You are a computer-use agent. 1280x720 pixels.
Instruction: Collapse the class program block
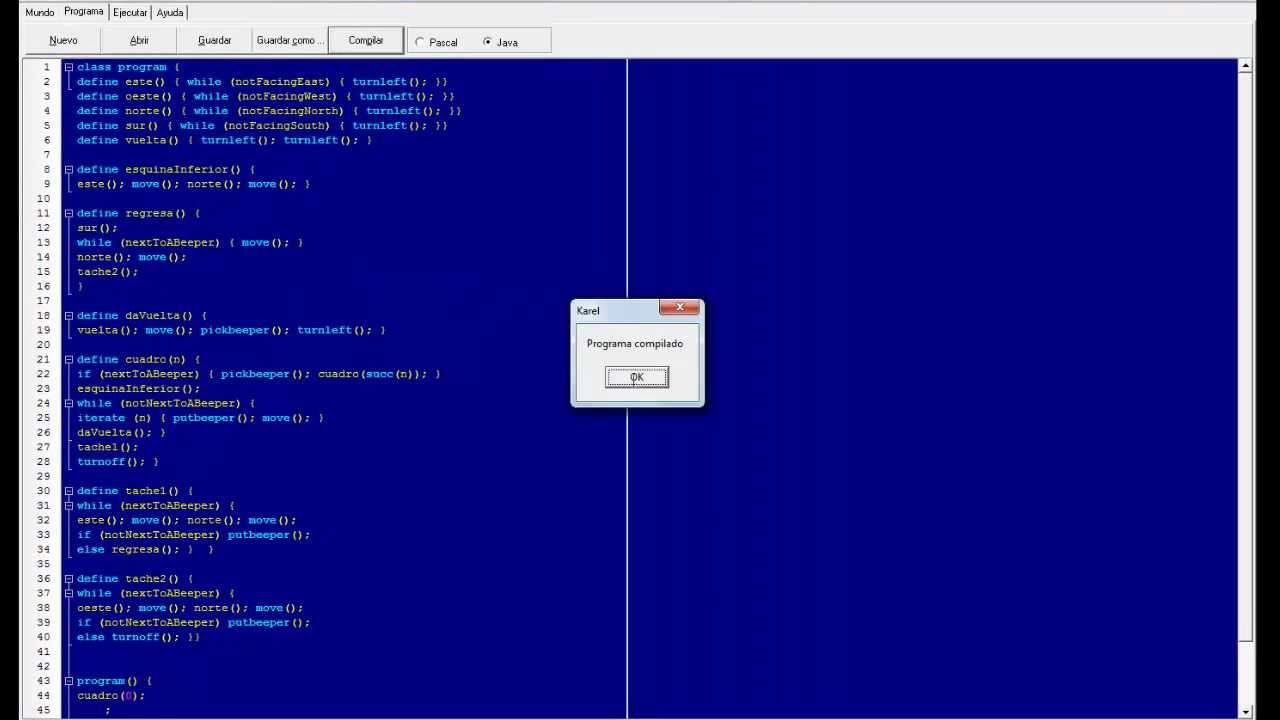(69, 67)
